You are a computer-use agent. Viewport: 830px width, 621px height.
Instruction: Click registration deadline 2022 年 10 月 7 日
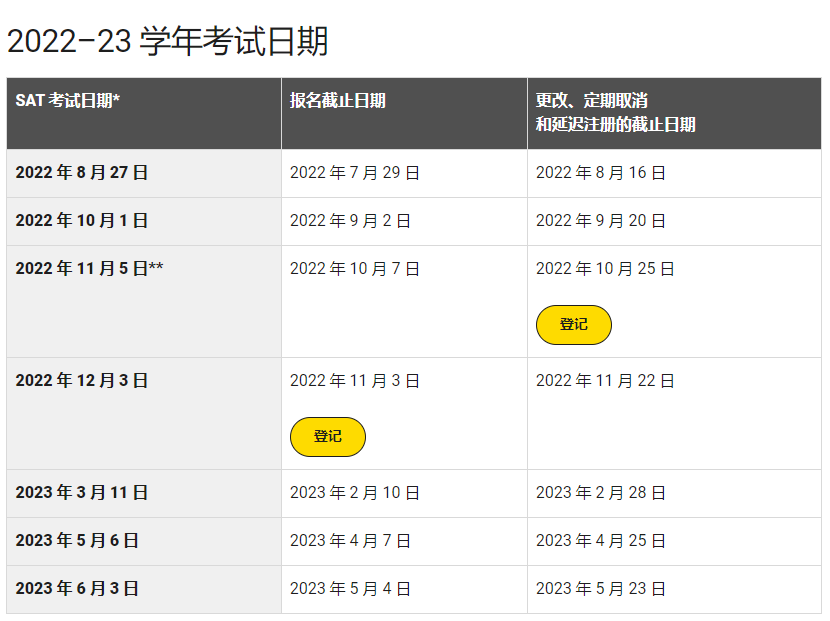355,269
